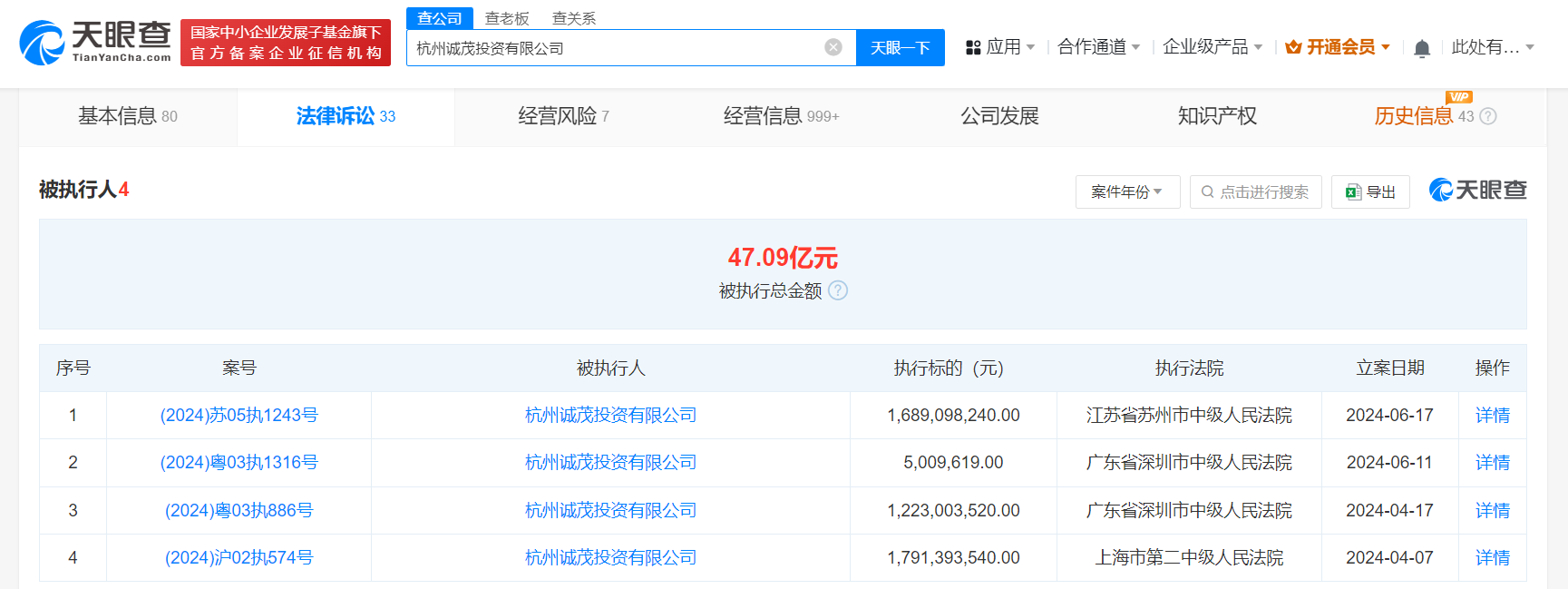Viewport: 1568px width, 589px height.
Task: Open the 基本信息 tab
Action: pos(128,116)
